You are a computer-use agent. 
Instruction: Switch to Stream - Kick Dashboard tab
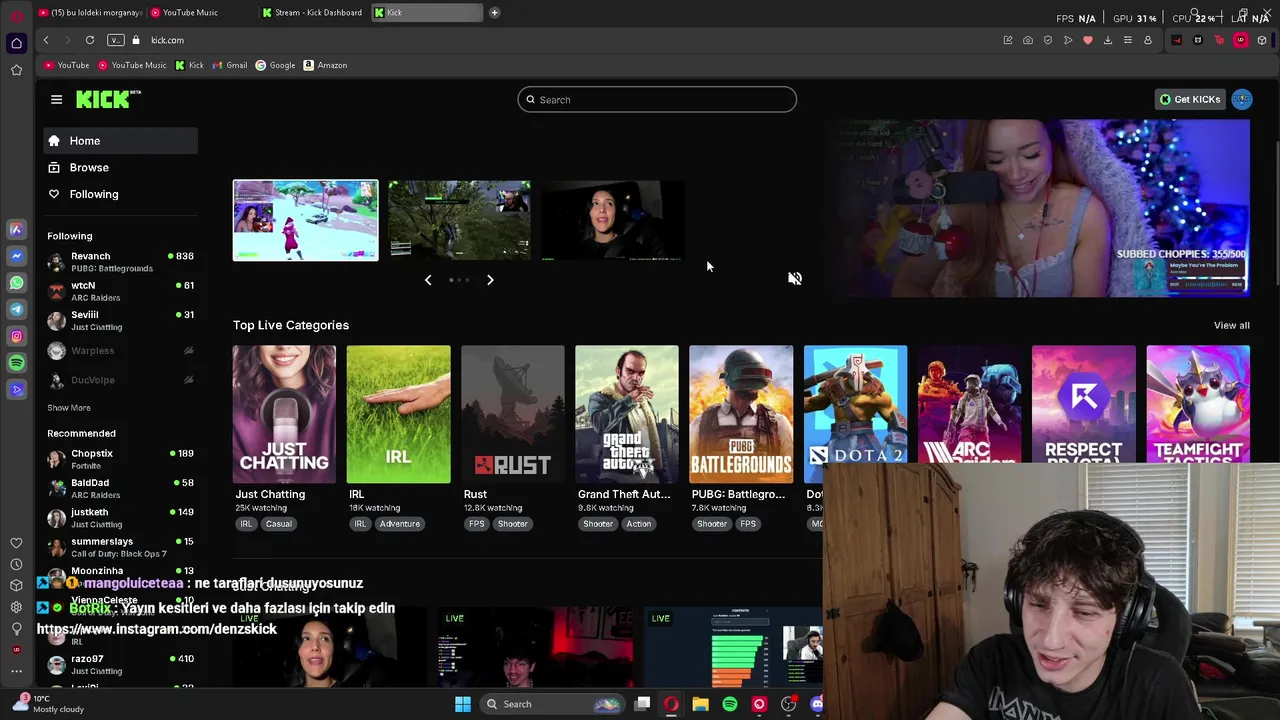click(313, 13)
